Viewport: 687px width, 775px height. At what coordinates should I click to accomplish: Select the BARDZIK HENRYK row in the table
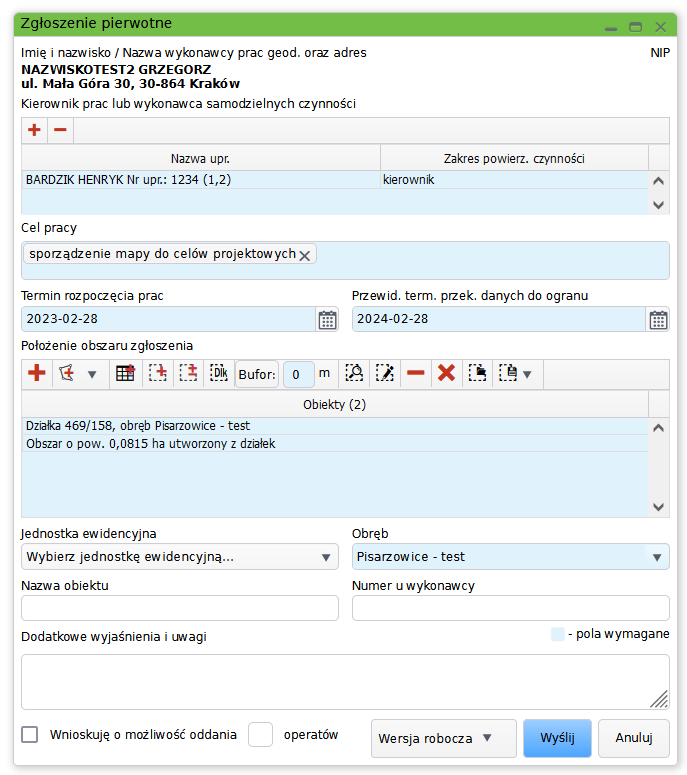(200, 180)
